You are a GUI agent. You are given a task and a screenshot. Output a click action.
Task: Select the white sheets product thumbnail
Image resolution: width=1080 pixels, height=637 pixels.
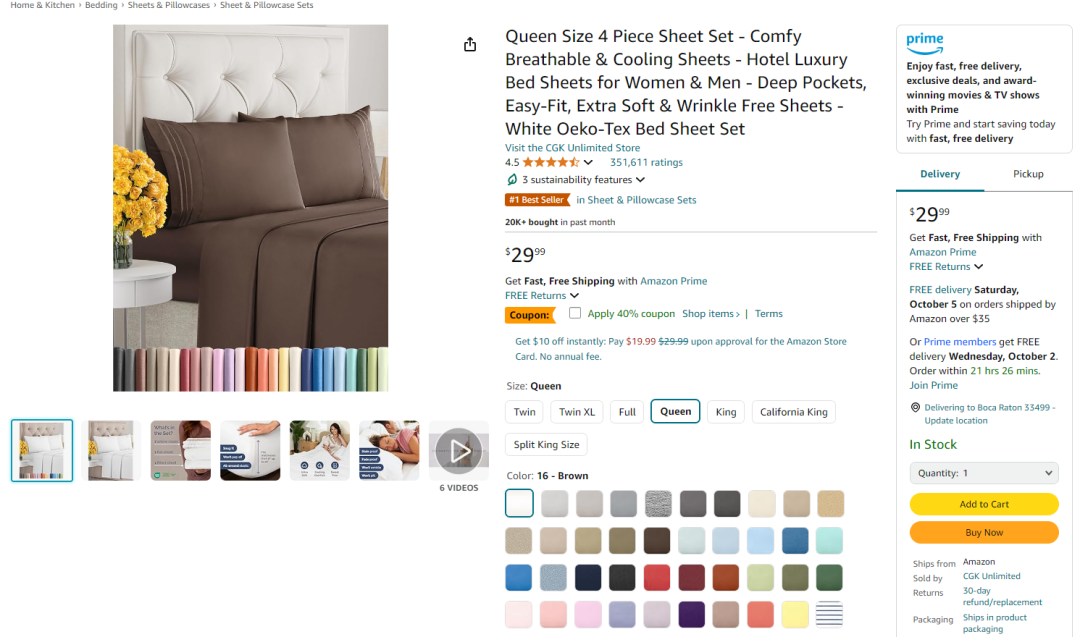(x=111, y=450)
